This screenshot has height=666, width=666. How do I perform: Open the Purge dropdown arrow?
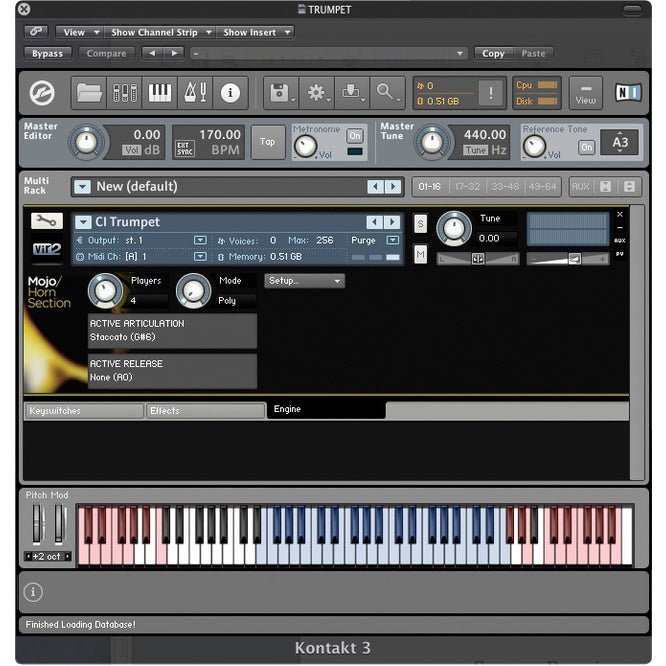pyautogui.click(x=393, y=240)
